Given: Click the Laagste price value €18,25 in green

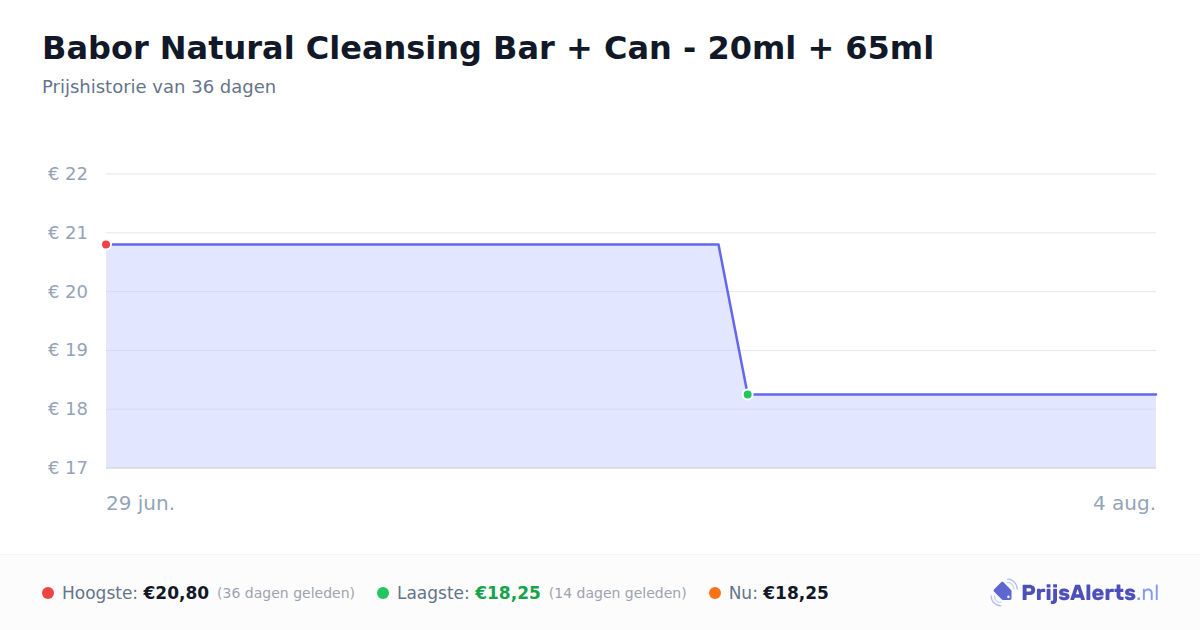Looking at the screenshot, I should coord(507,593).
